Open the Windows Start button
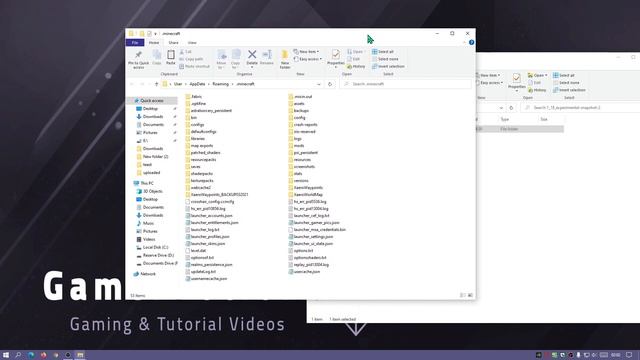 click(x=6, y=355)
